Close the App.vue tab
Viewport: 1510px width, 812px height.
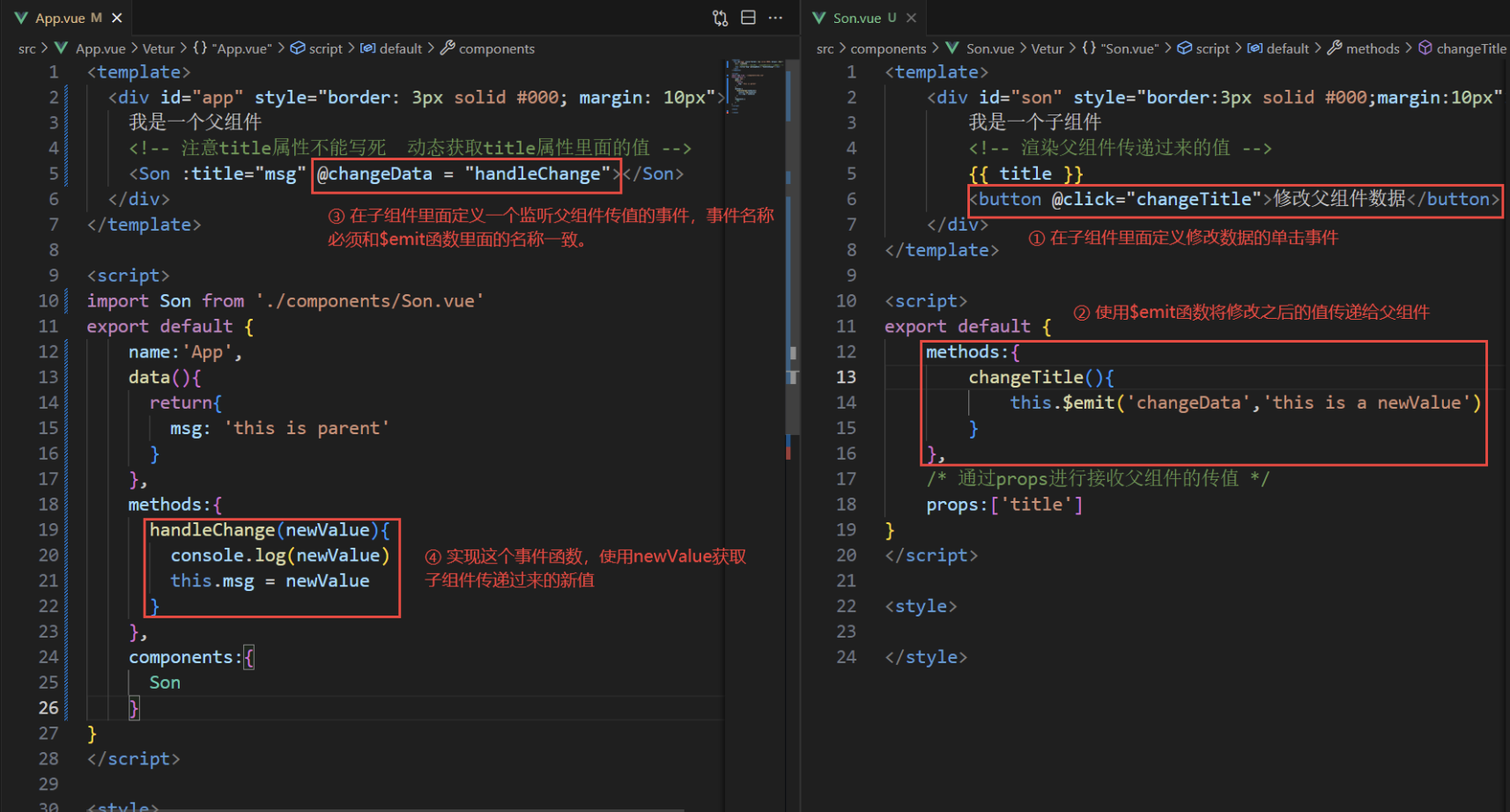116,18
